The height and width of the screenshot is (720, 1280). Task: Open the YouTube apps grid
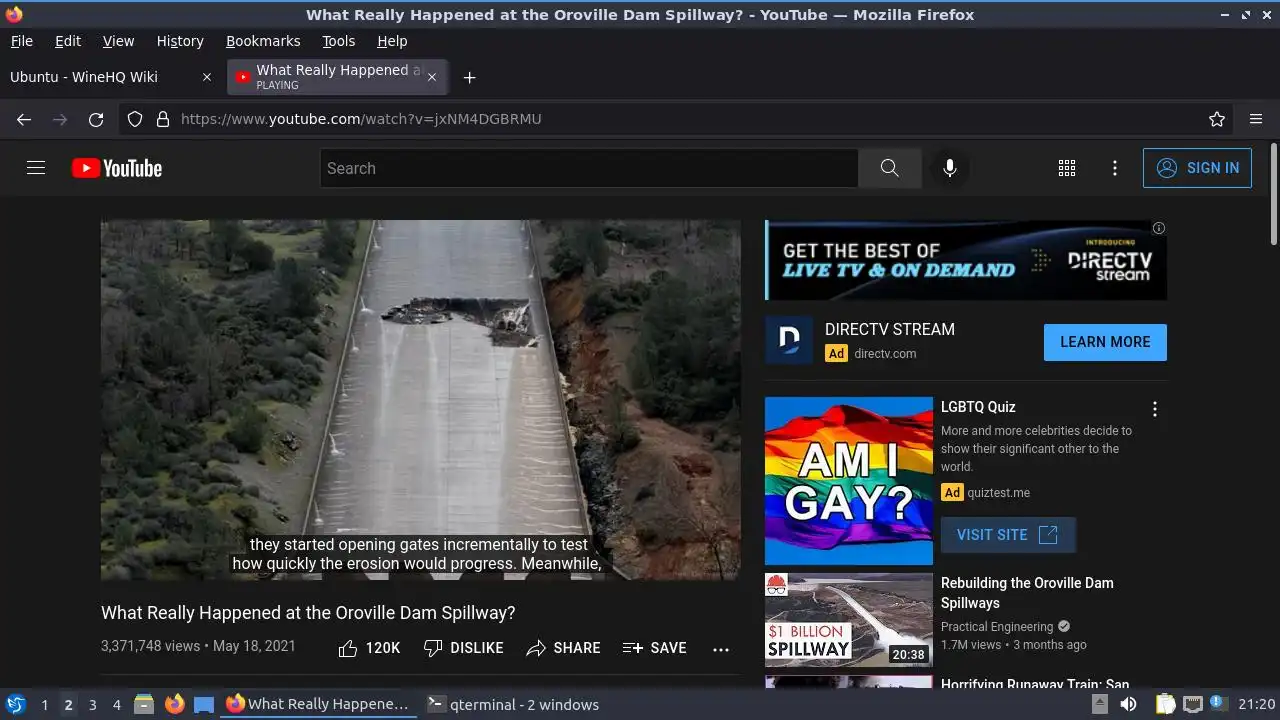(x=1067, y=168)
